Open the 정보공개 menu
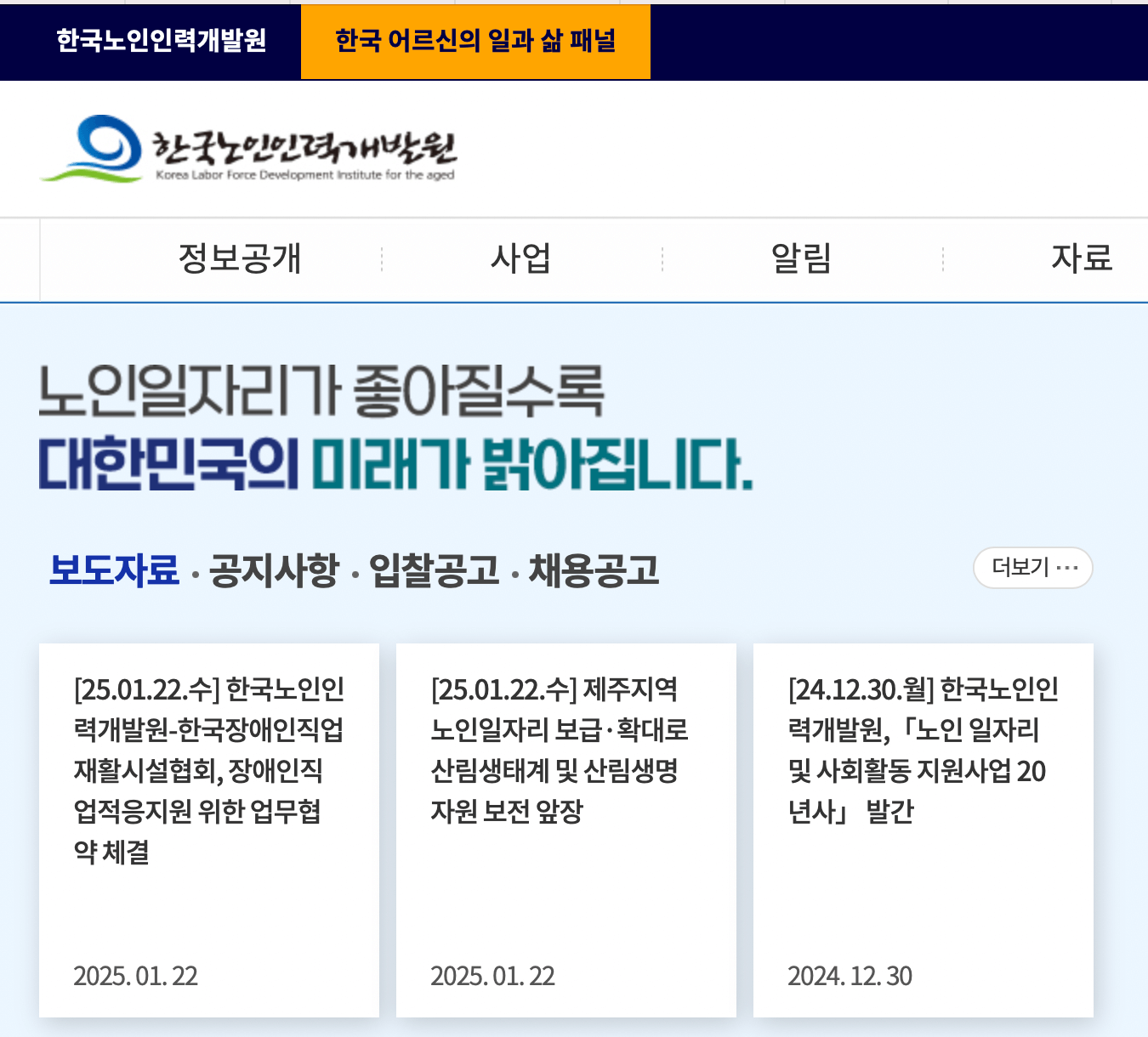The height and width of the screenshot is (1037, 1148). [241, 259]
